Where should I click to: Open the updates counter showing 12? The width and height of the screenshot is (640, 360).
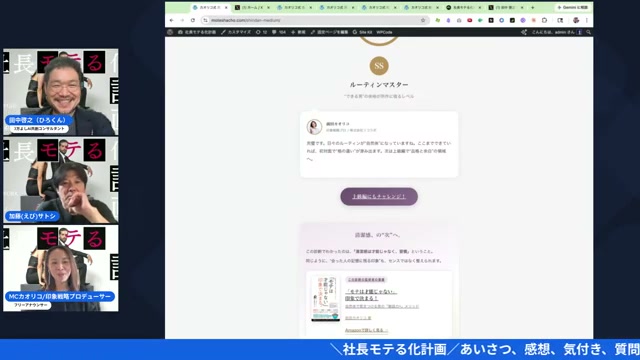click(261, 32)
